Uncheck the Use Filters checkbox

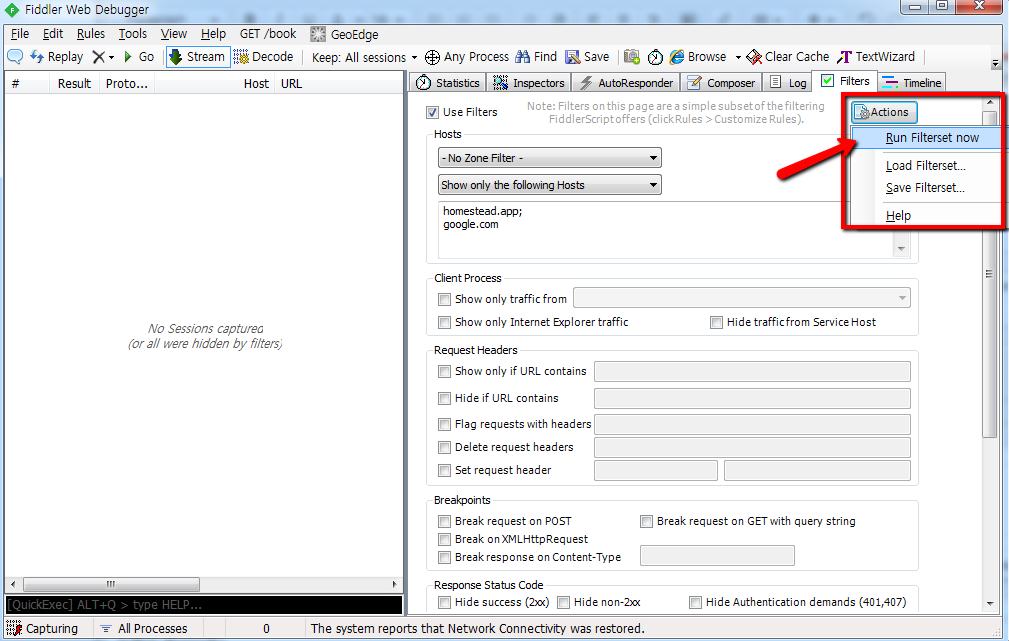click(432, 112)
